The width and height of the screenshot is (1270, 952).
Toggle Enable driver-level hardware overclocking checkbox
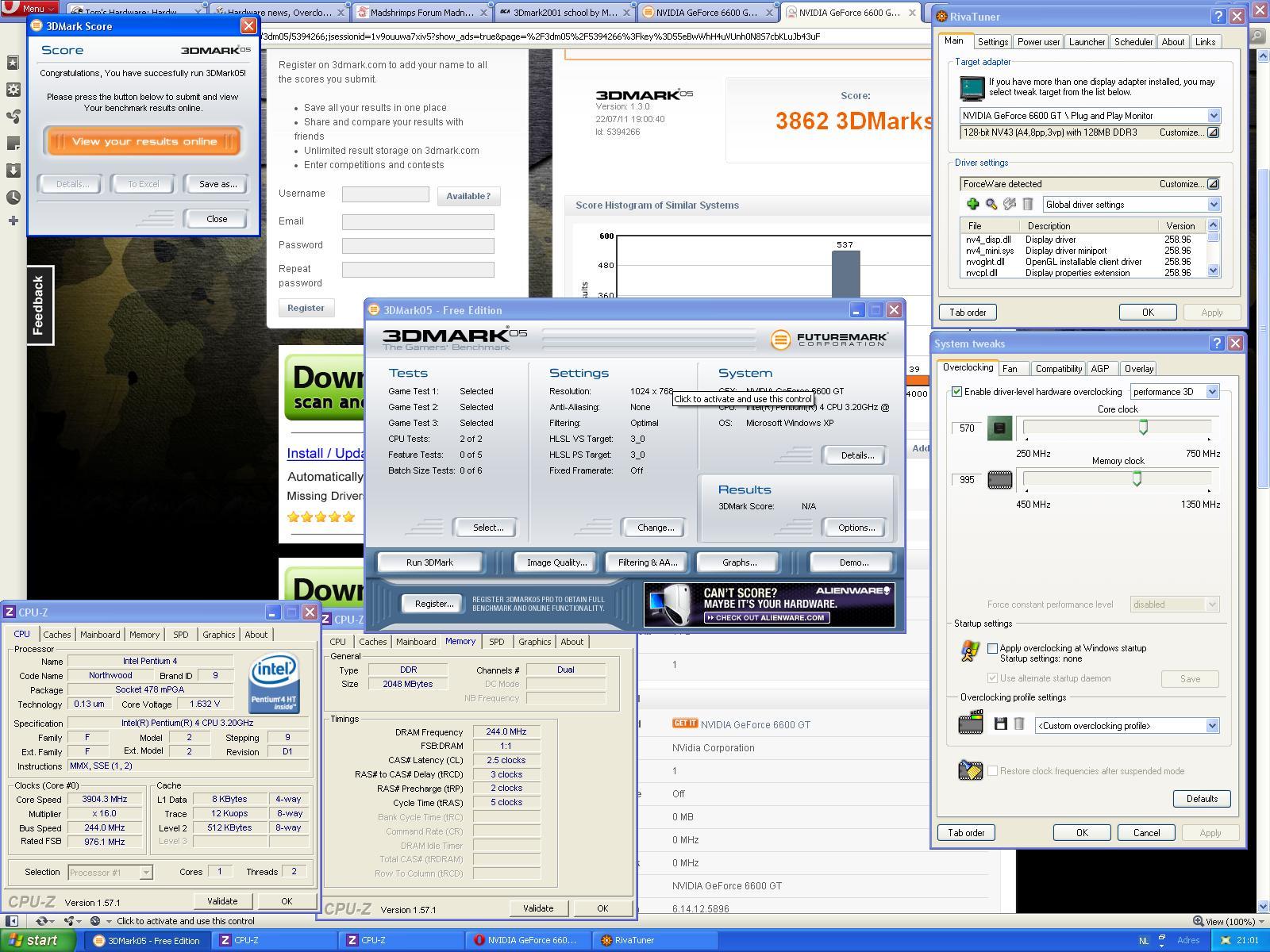coord(956,392)
